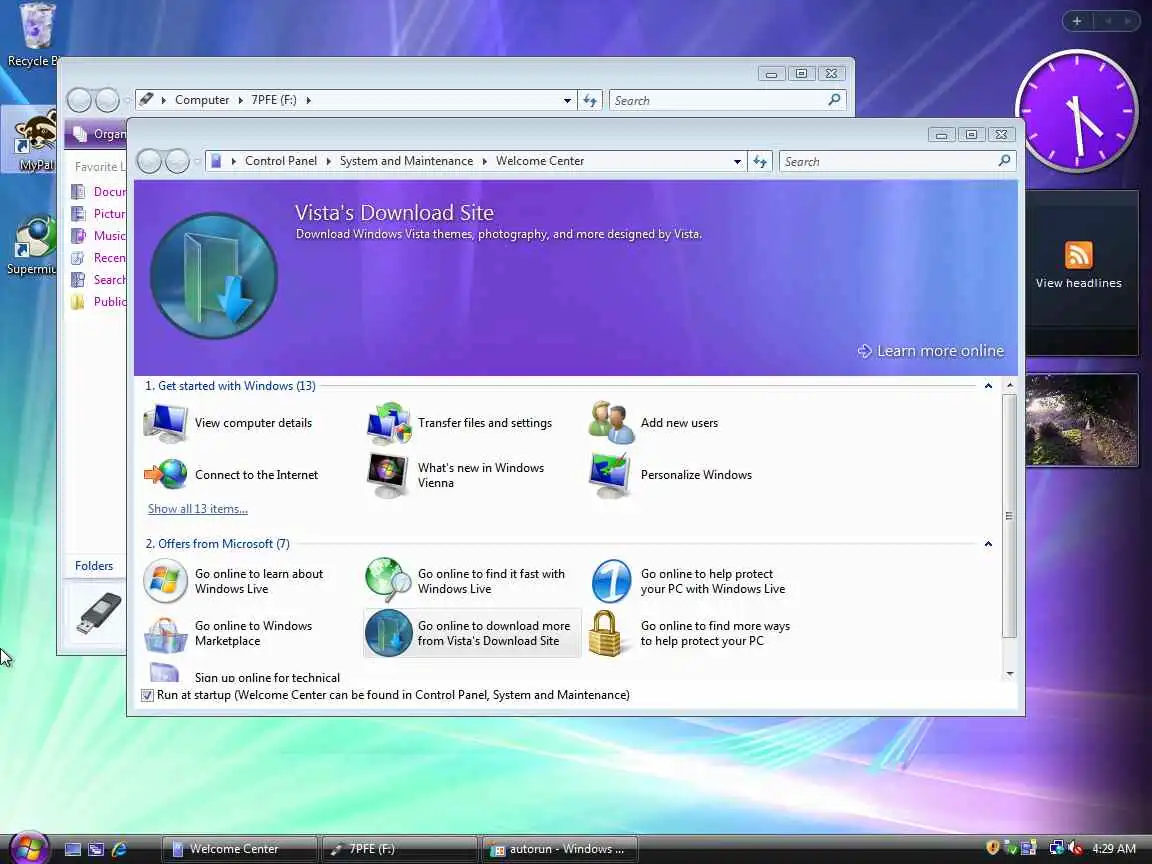Click Computer breadcrumb in 7PFE window
This screenshot has height=864, width=1152.
202,100
